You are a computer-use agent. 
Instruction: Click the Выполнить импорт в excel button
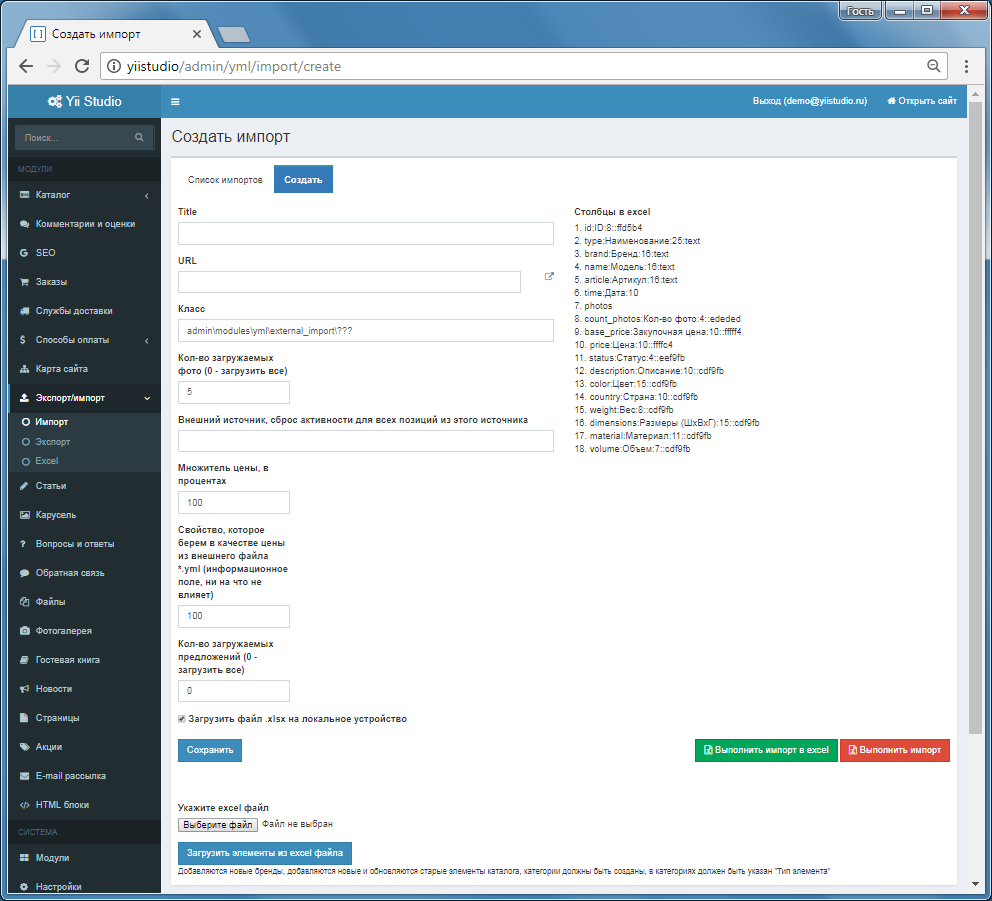pyautogui.click(x=766, y=750)
